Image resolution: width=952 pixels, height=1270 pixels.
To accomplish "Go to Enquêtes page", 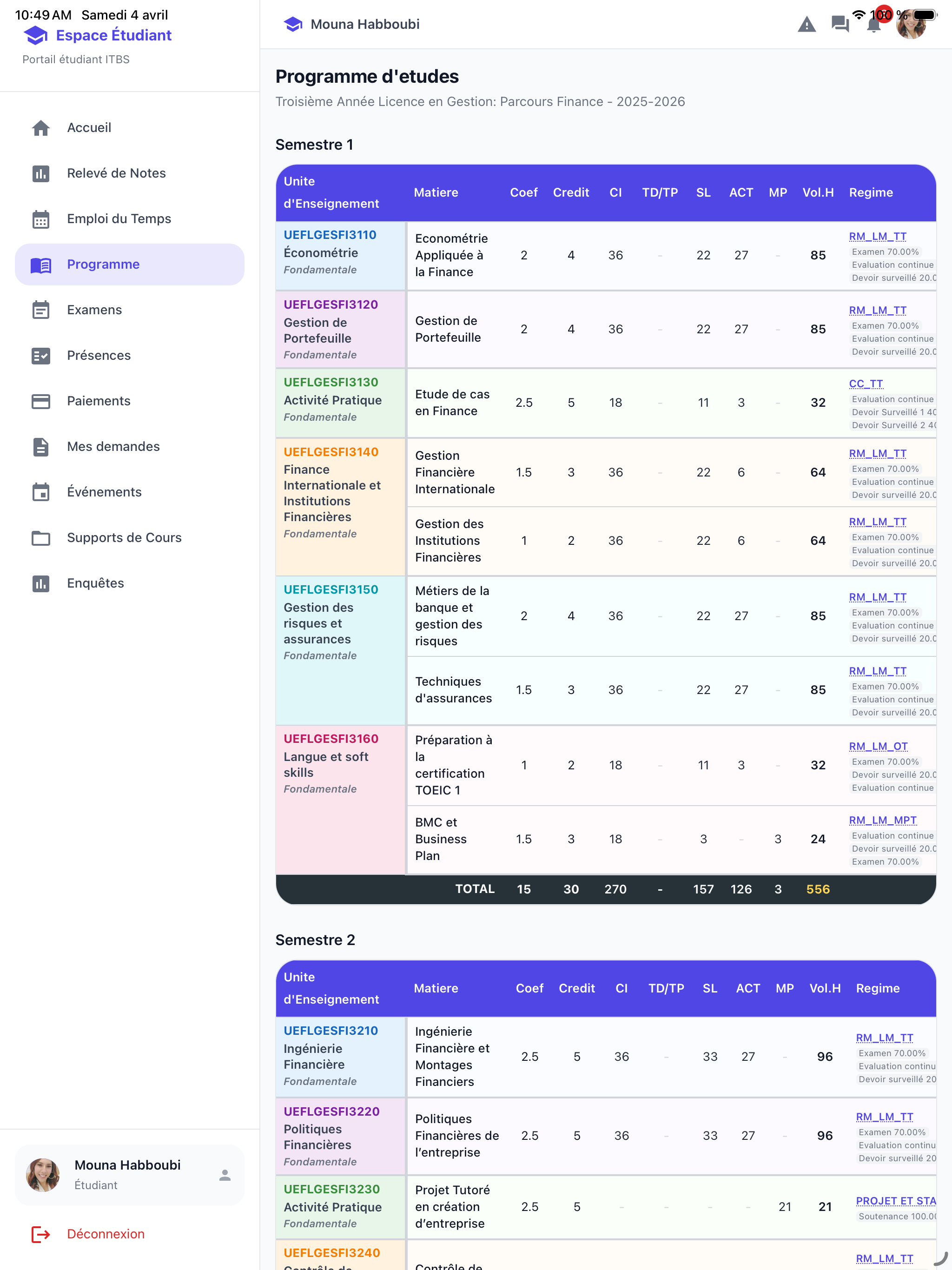I will [x=130, y=583].
